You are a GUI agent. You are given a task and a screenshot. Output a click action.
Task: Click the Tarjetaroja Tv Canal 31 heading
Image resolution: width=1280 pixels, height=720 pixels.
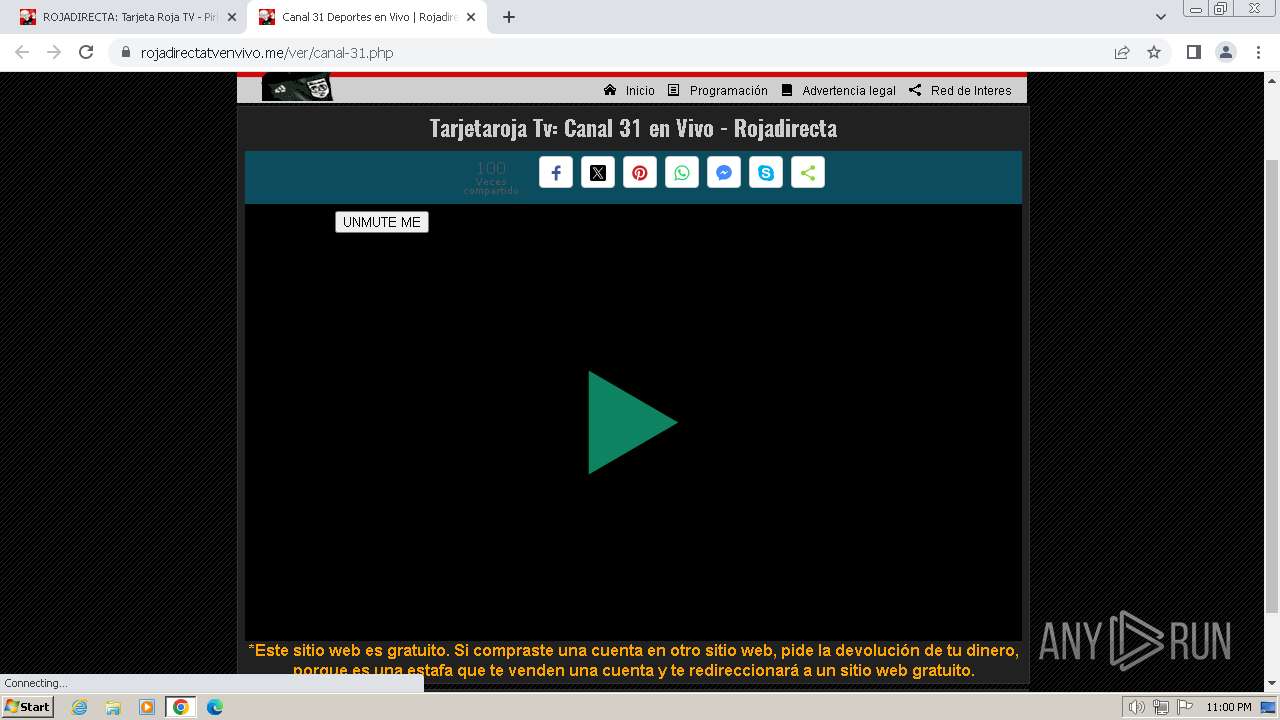point(633,128)
